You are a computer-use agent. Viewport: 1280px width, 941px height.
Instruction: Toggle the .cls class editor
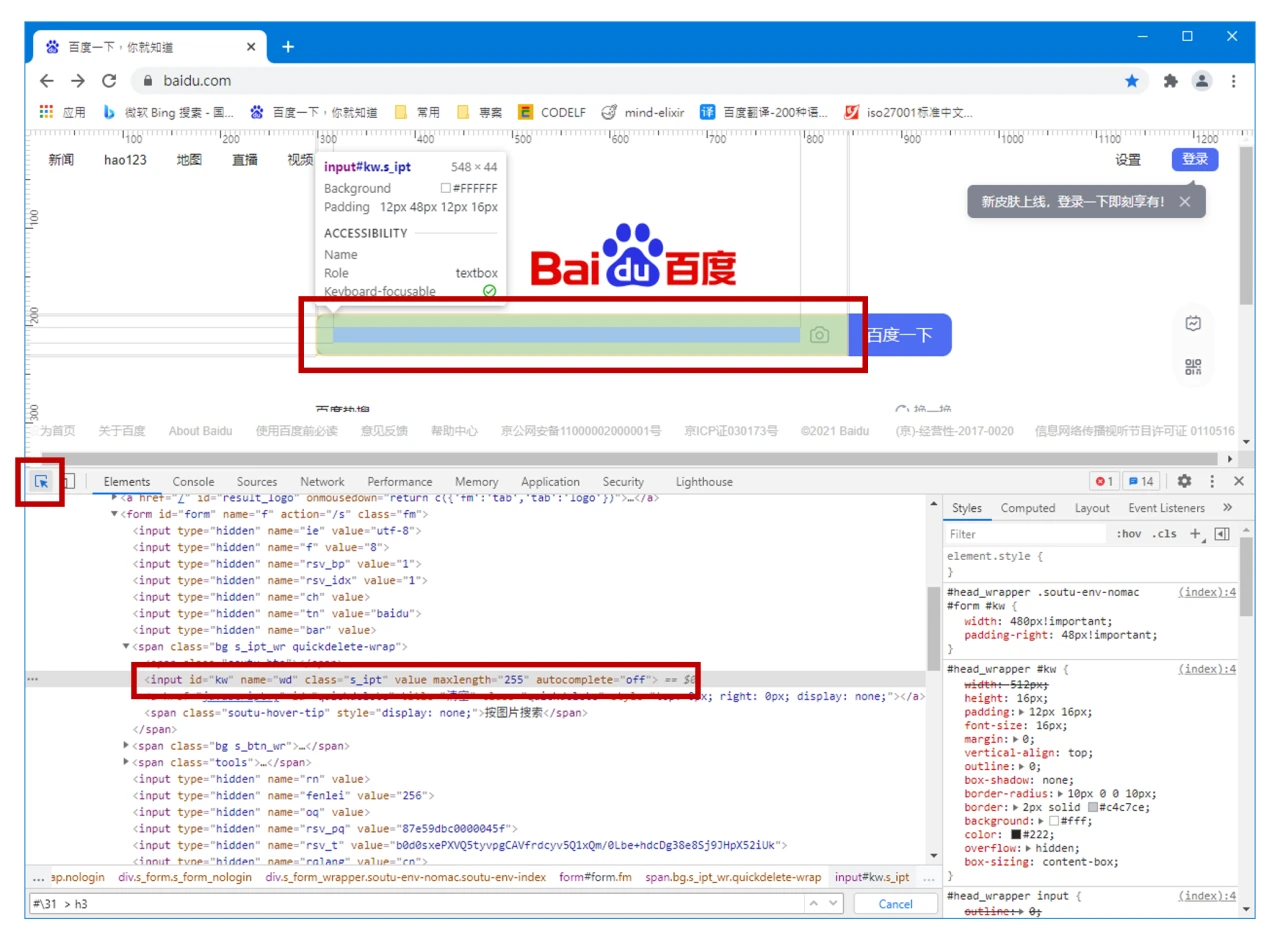[x=1164, y=535]
